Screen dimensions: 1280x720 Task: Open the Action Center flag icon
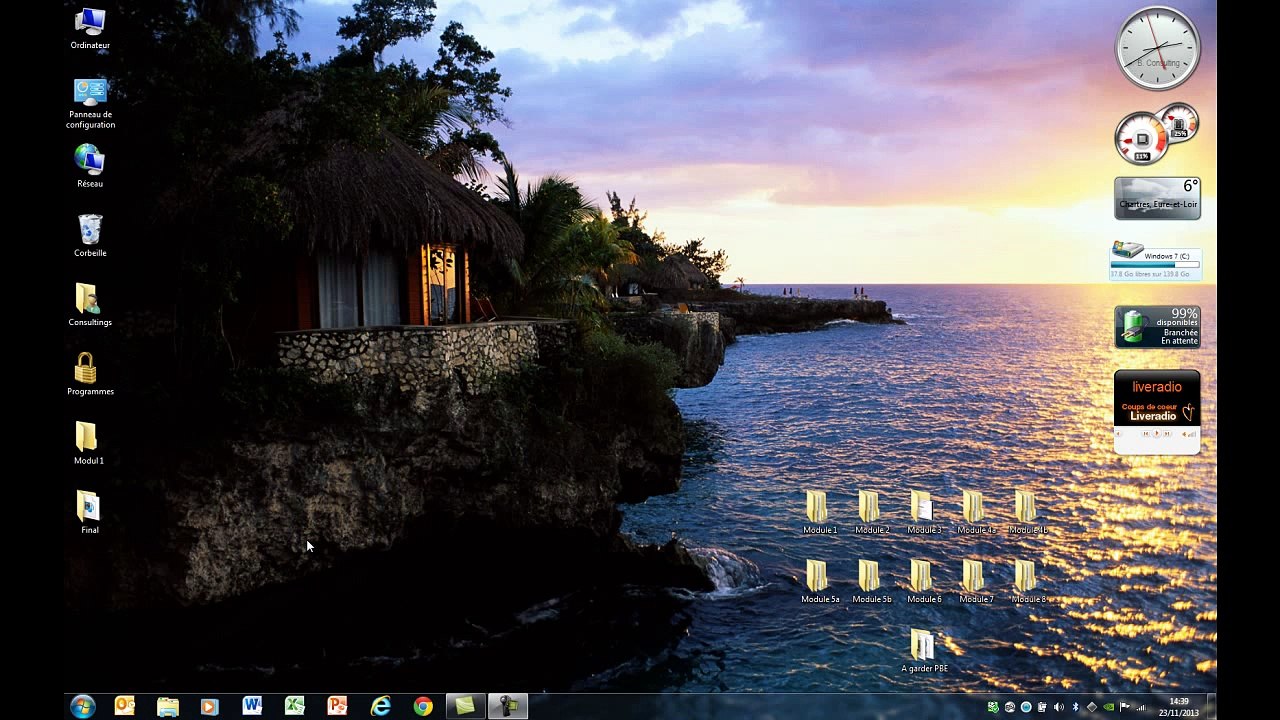(x=1124, y=707)
